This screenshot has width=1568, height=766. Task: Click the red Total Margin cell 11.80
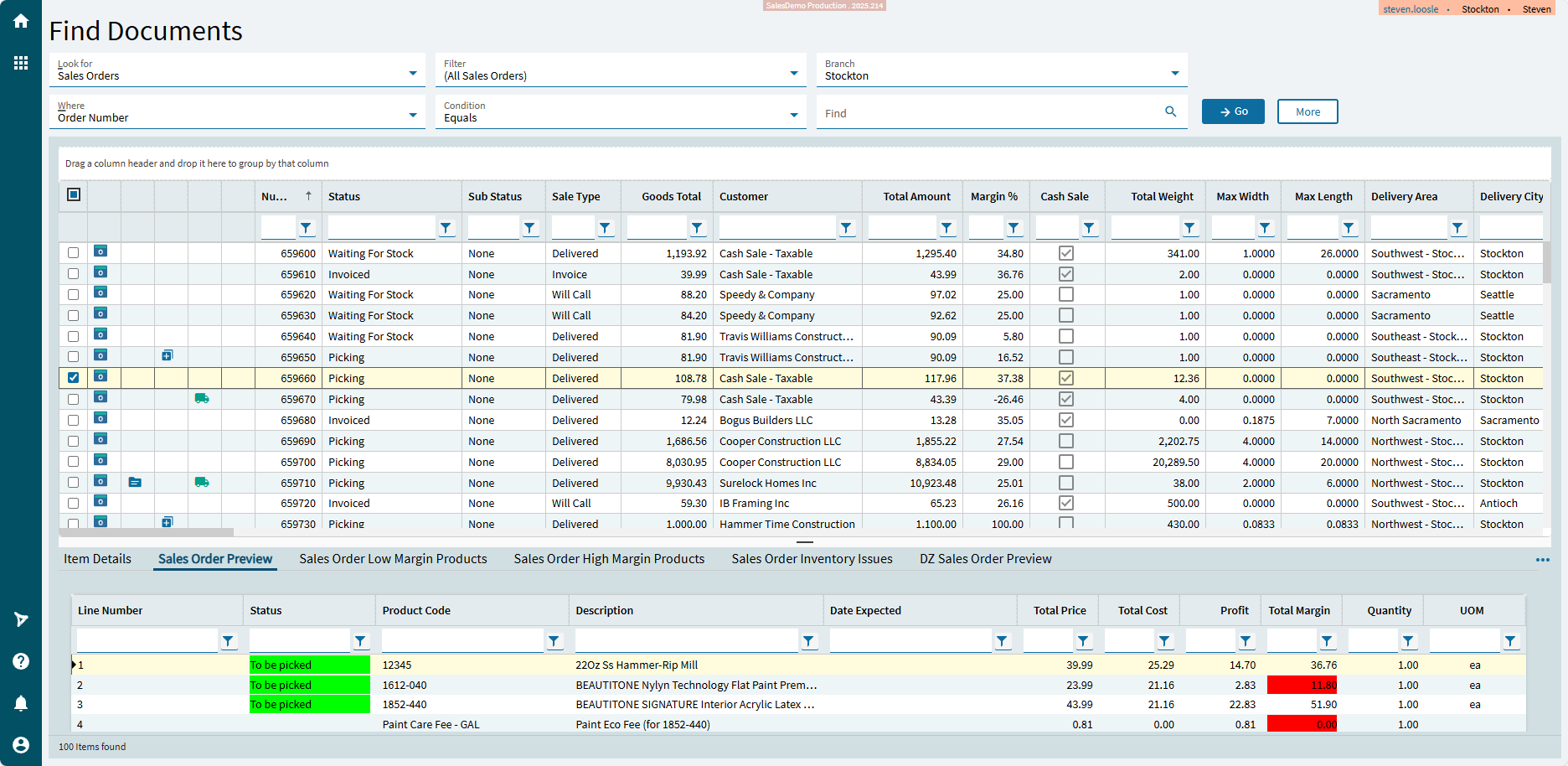click(1302, 686)
